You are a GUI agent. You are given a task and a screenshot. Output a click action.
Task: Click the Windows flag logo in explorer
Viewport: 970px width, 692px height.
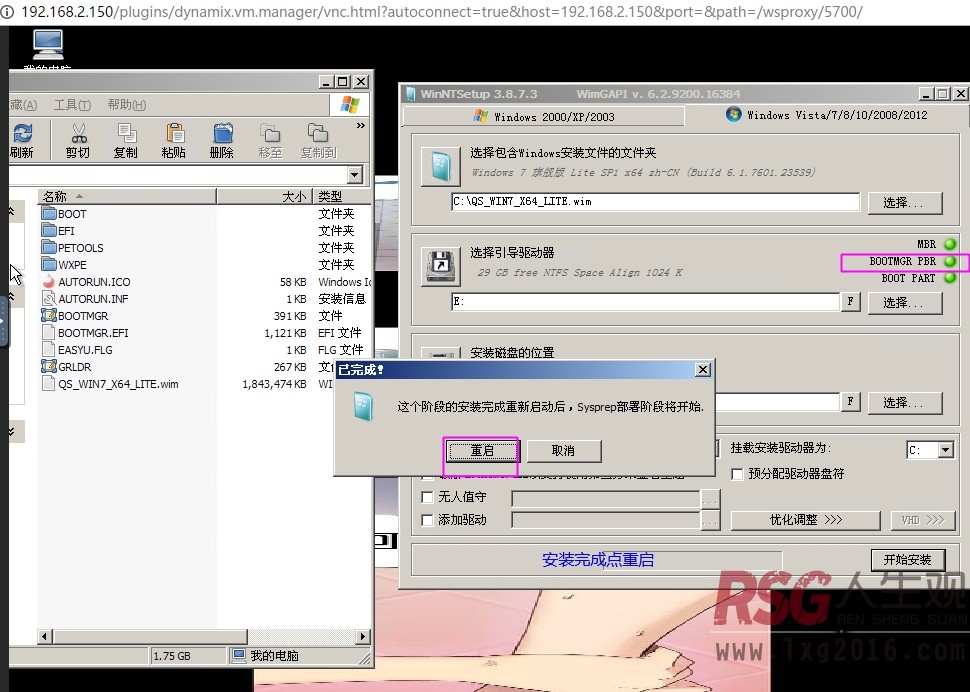pyautogui.click(x=350, y=105)
